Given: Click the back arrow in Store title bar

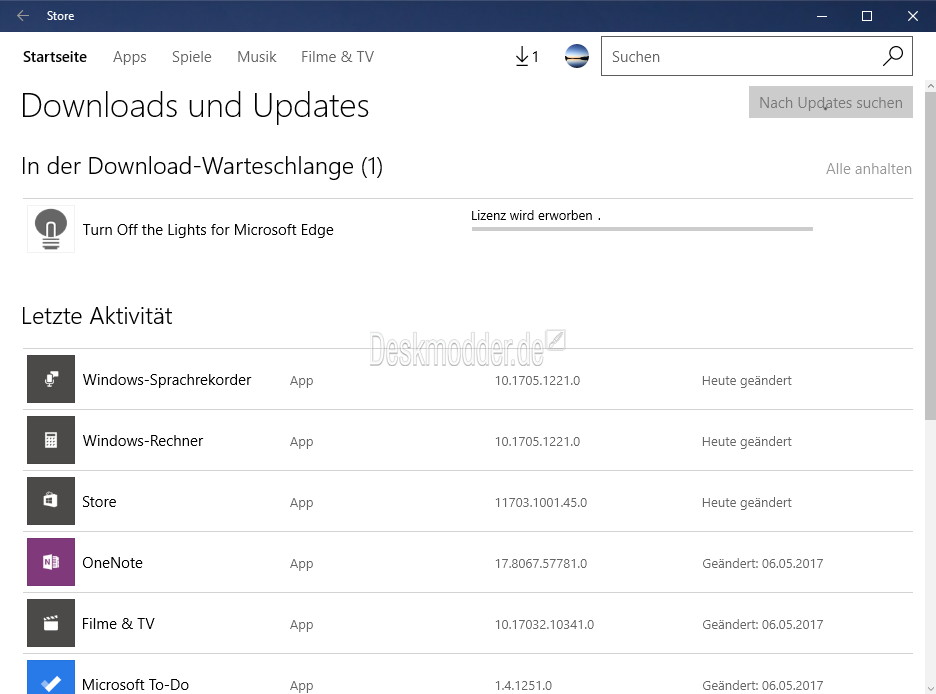Looking at the screenshot, I should click(x=23, y=16).
